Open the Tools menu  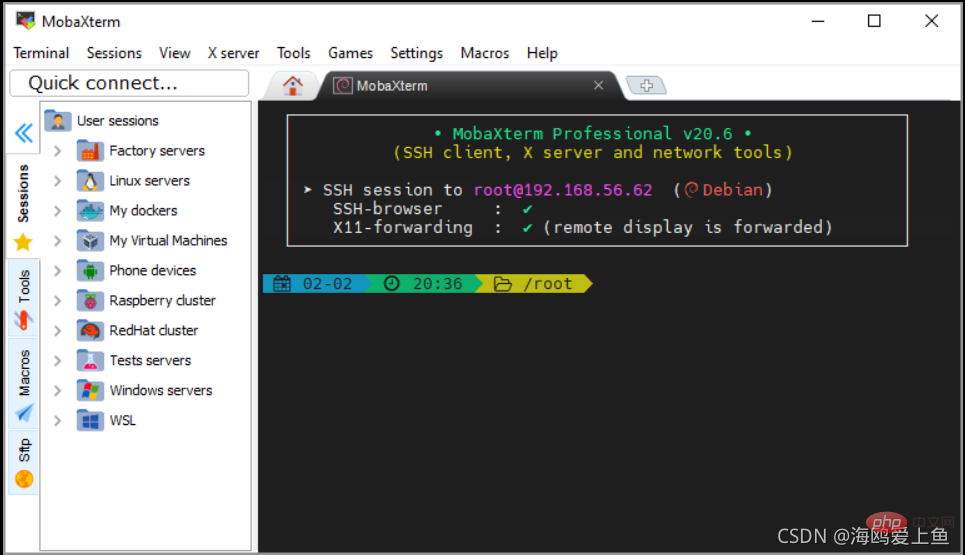tap(294, 53)
